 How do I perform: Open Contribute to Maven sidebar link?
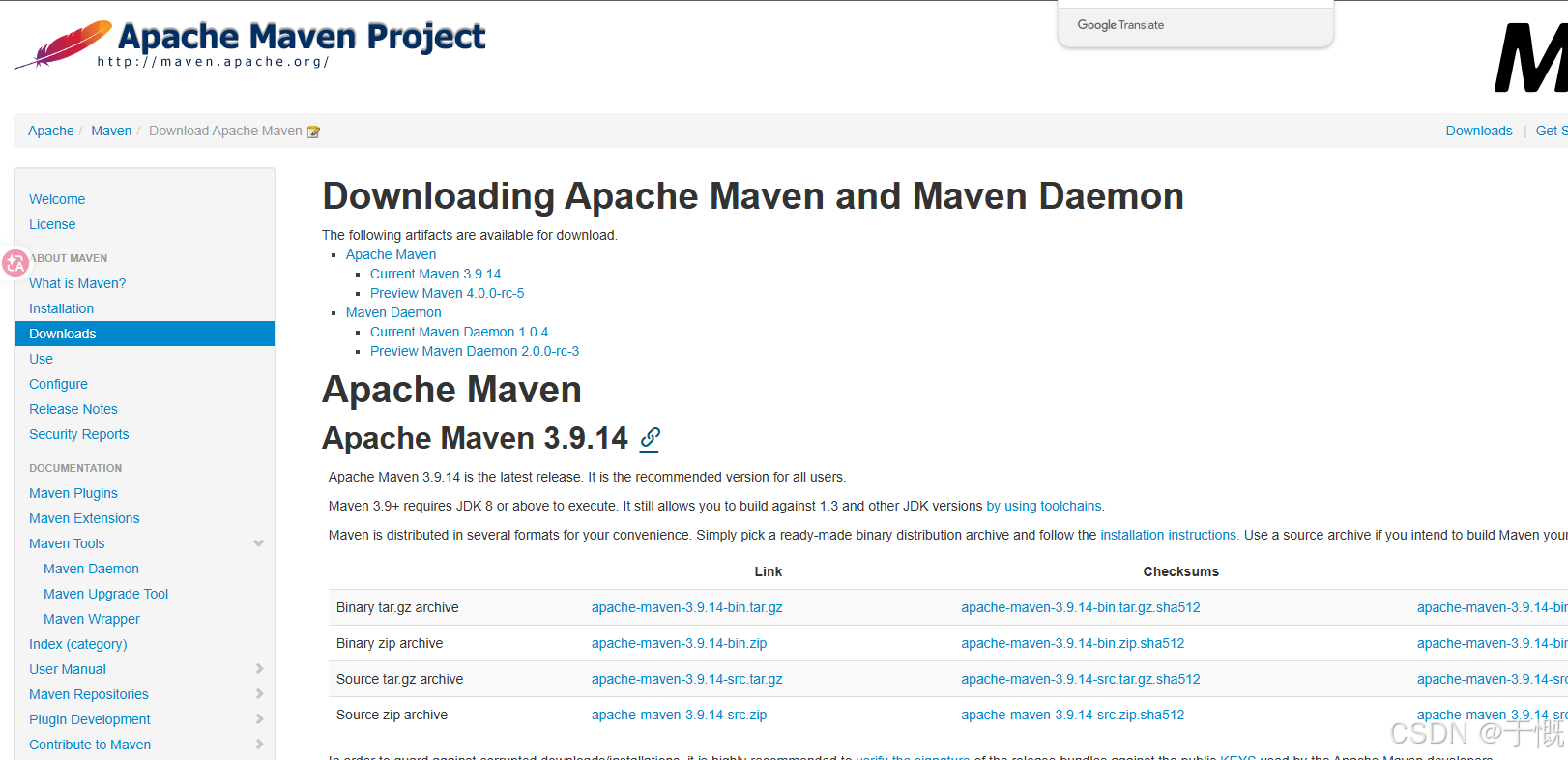(90, 745)
